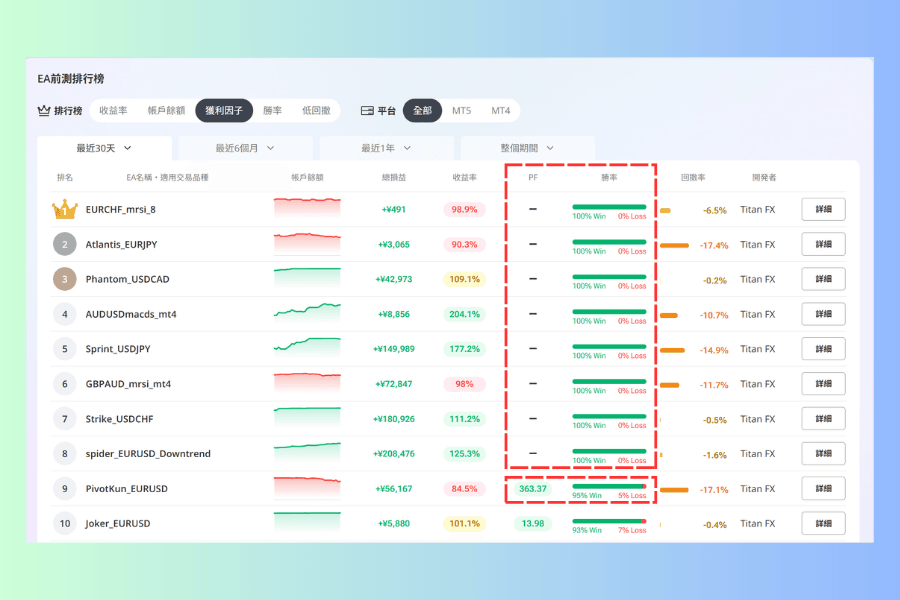The width and height of the screenshot is (900, 600).
Task: Open the 最近6個月 period tab
Action: click(x=245, y=148)
